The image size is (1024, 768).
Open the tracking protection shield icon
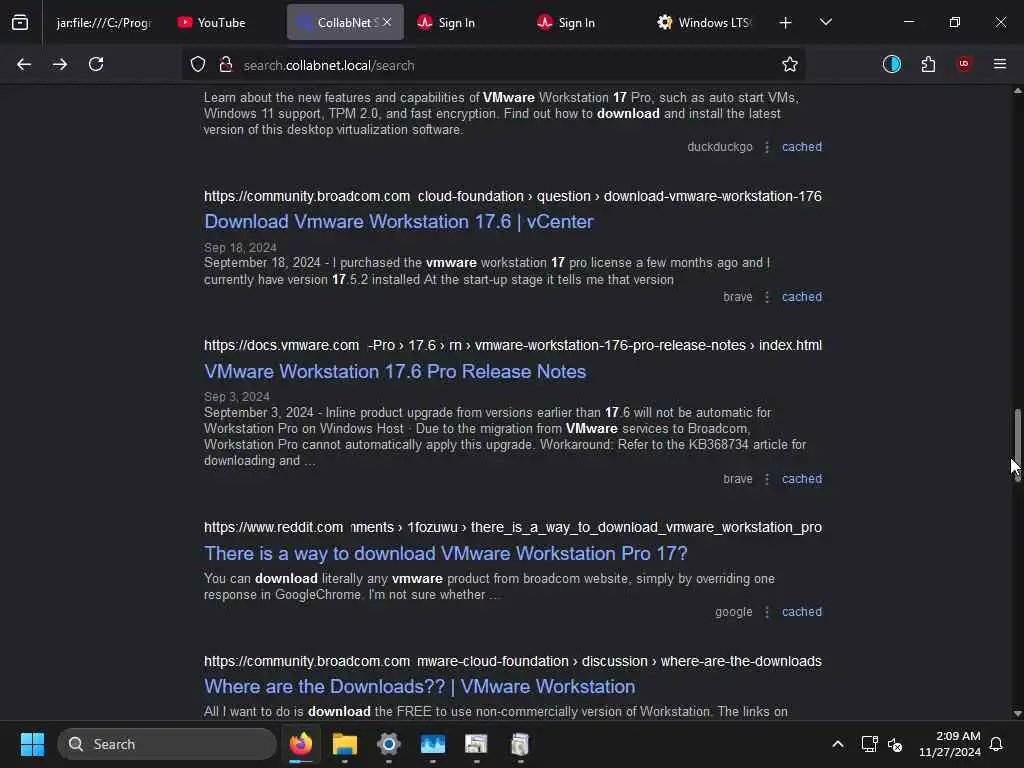198,65
